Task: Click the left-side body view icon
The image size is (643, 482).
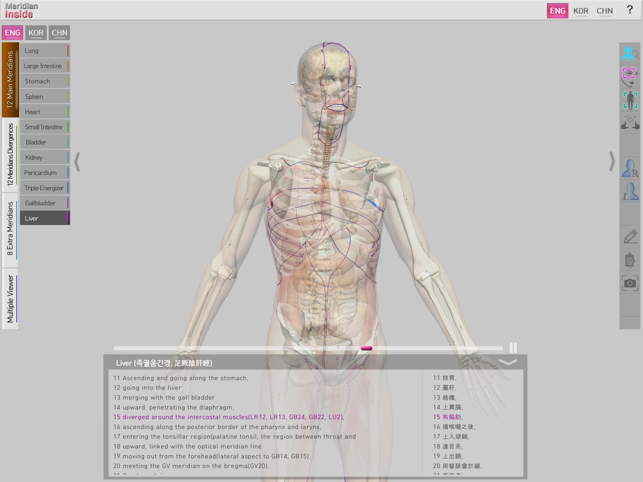Action: [x=630, y=193]
